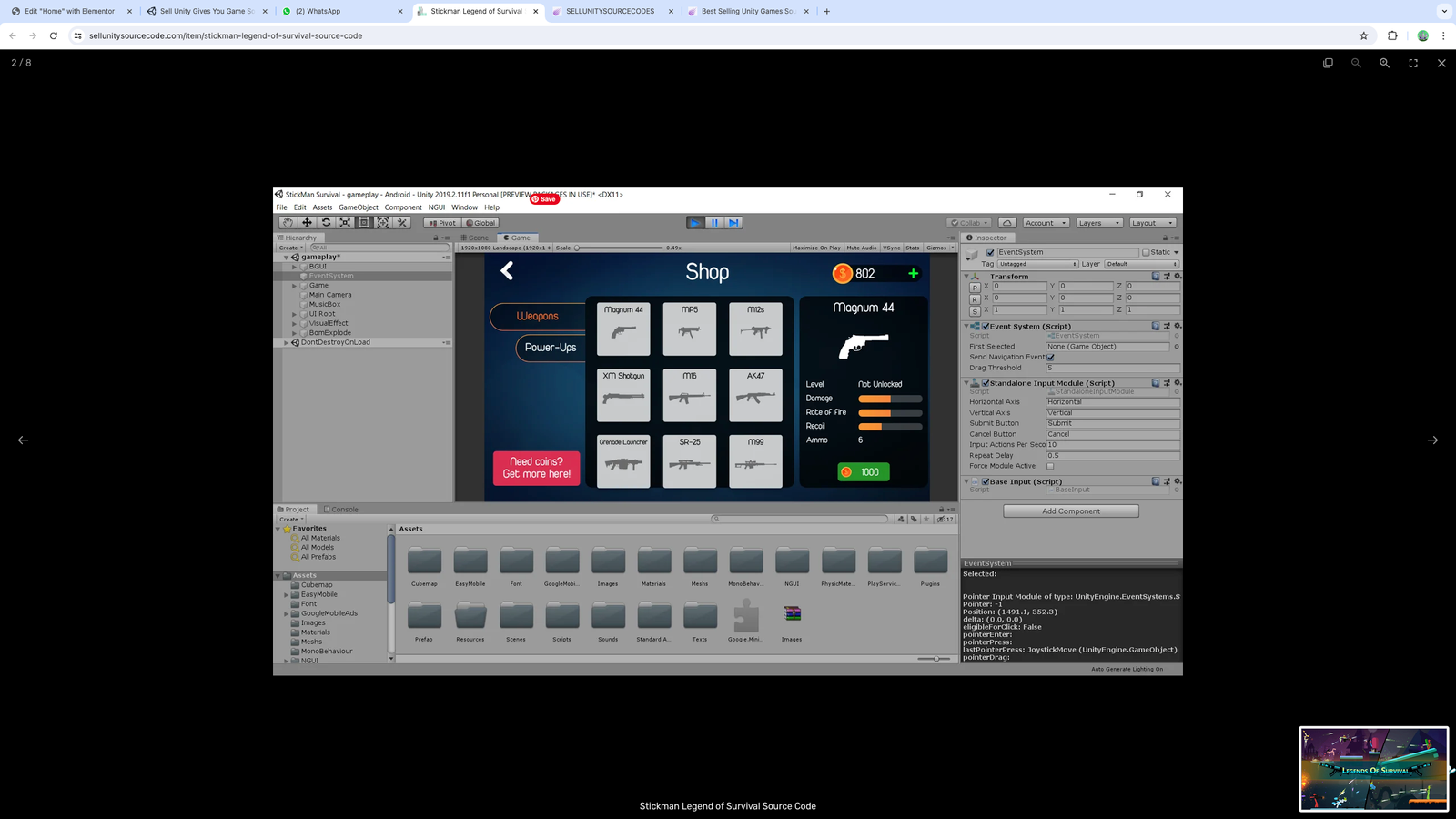Select the MP5 weapon card
The width and height of the screenshot is (1456, 819).
pos(690,329)
